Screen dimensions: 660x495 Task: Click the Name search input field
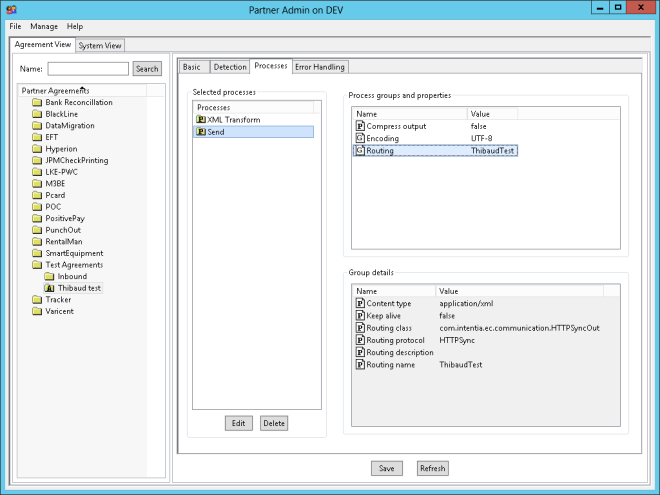tap(88, 69)
